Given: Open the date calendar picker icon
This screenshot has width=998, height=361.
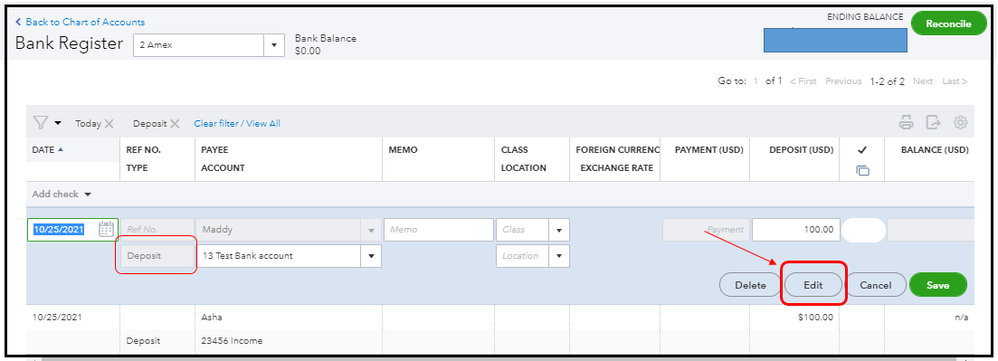Looking at the screenshot, I should [106, 229].
